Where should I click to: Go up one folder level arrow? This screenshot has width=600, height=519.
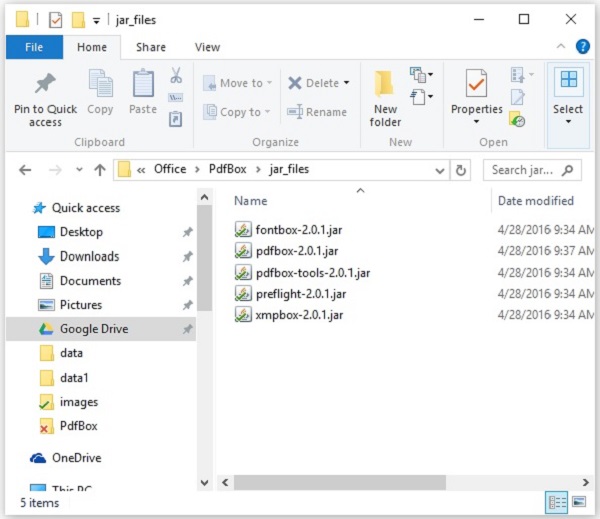click(x=100, y=170)
